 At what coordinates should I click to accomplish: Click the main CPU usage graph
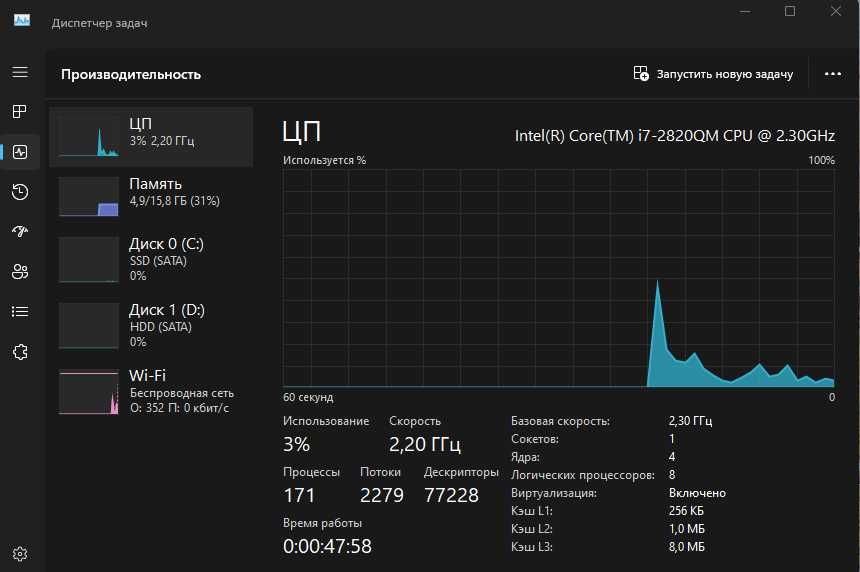coord(558,278)
